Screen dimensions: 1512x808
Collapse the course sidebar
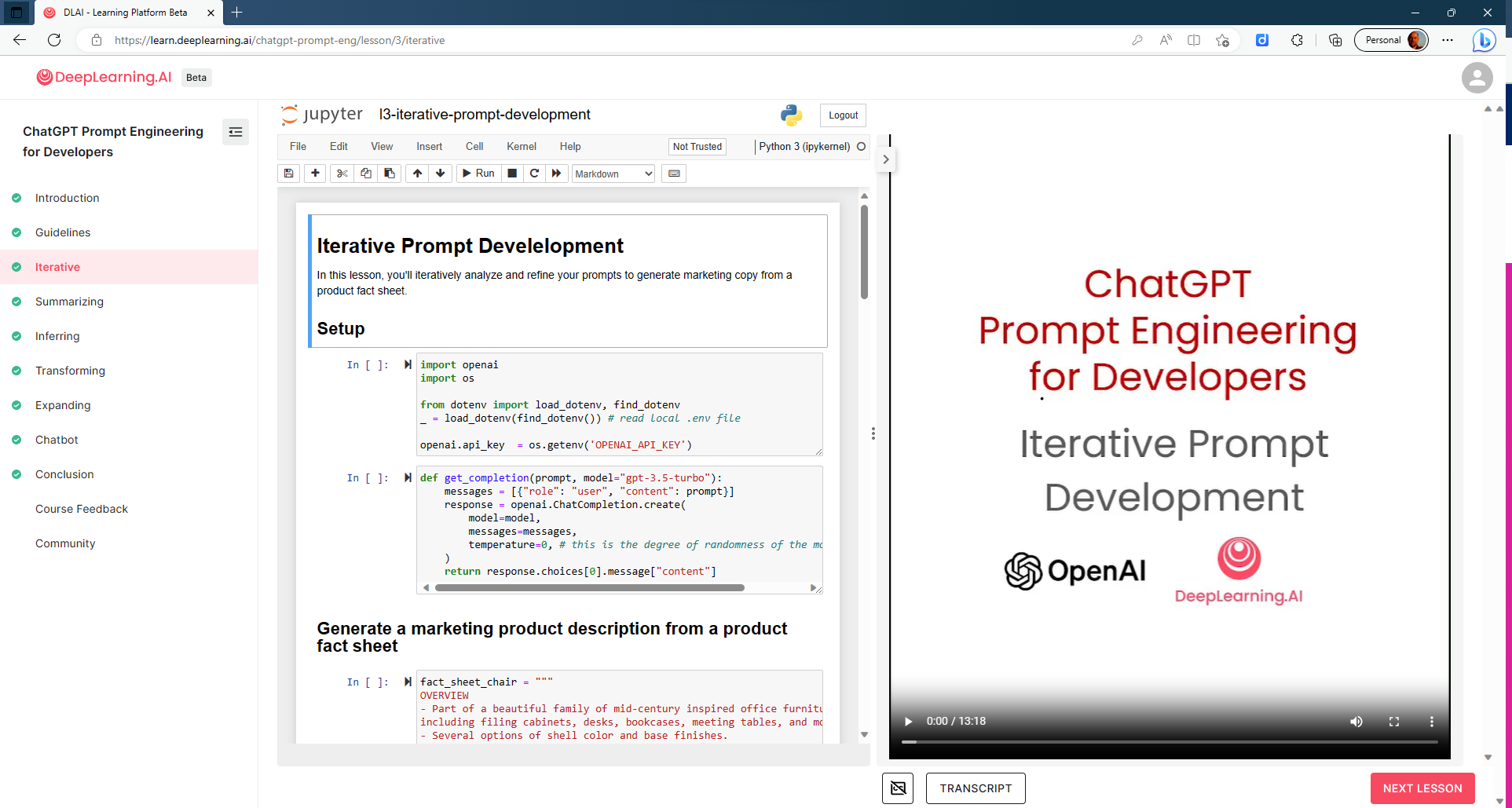click(235, 132)
